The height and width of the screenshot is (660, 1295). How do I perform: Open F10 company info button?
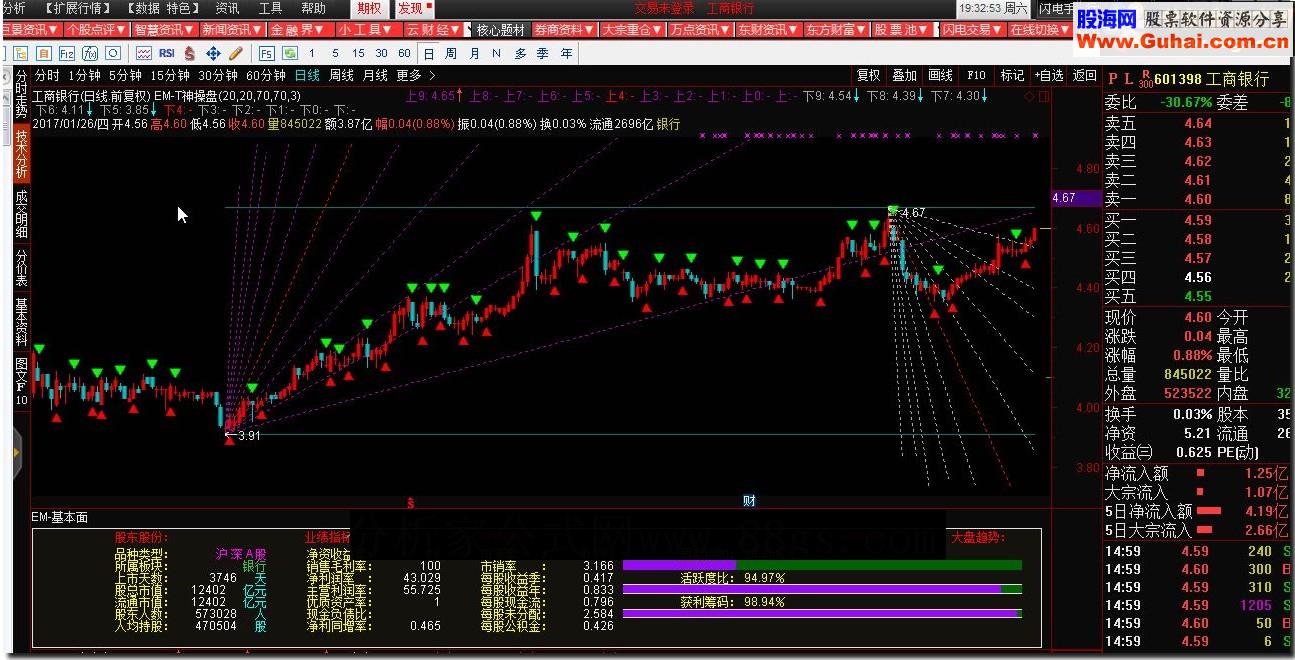(976, 76)
